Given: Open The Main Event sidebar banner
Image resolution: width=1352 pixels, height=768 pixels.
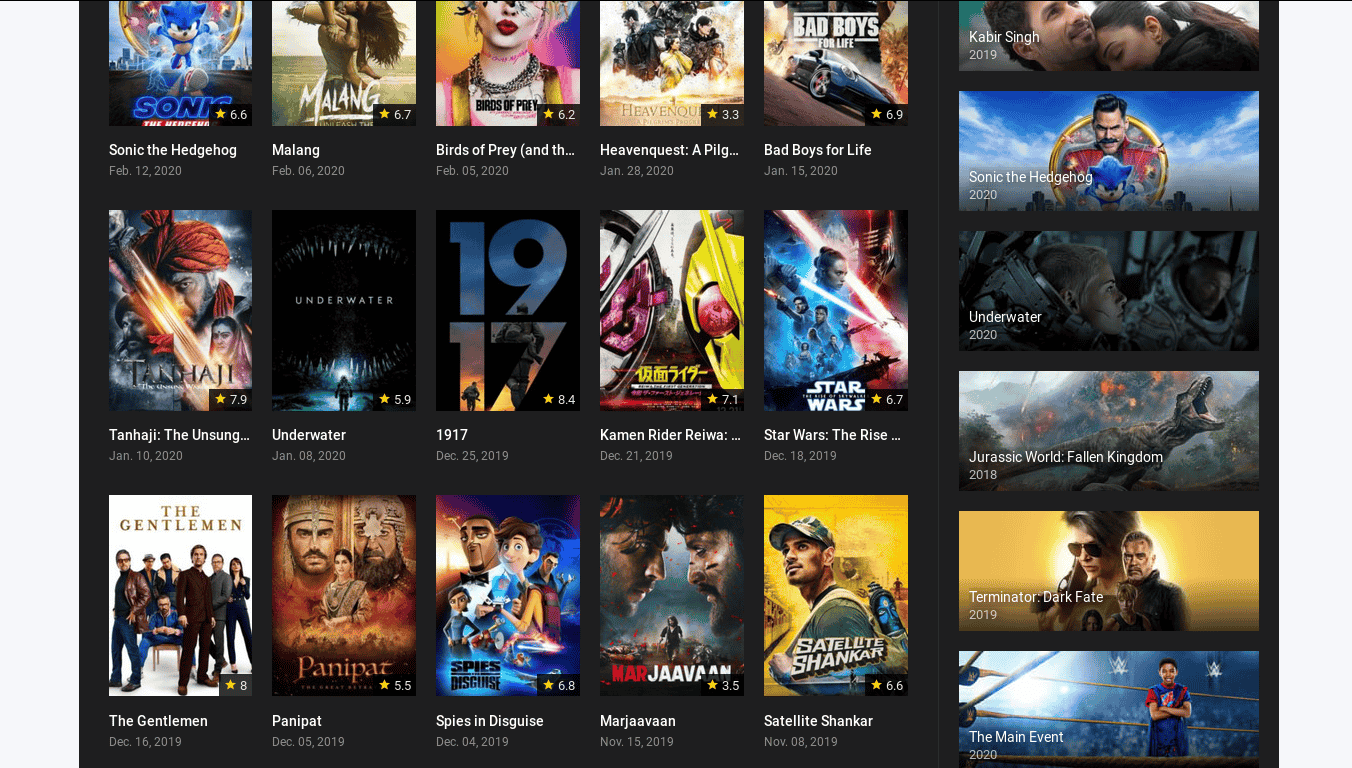Looking at the screenshot, I should (x=1109, y=709).
